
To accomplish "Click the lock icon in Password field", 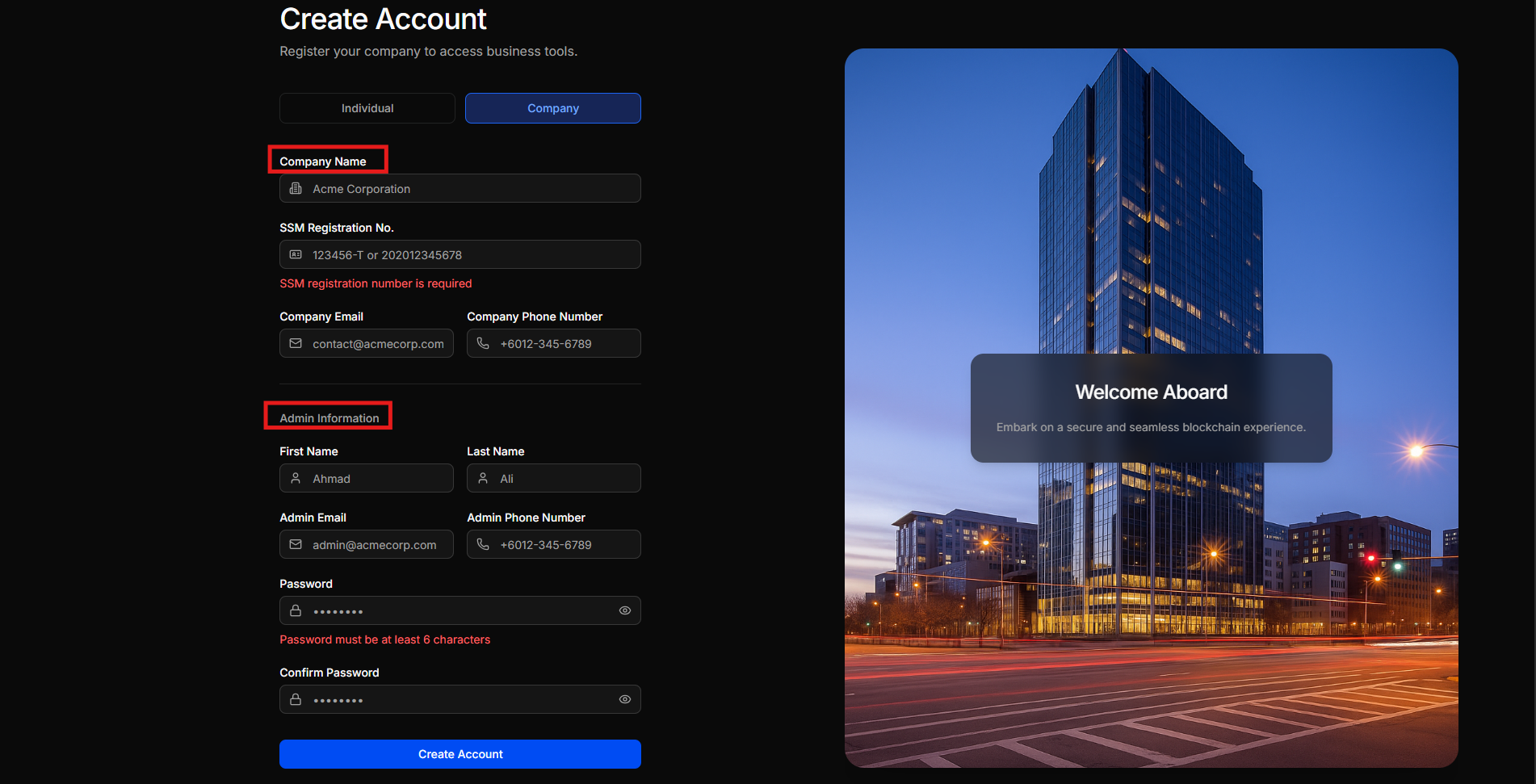I will [x=296, y=610].
